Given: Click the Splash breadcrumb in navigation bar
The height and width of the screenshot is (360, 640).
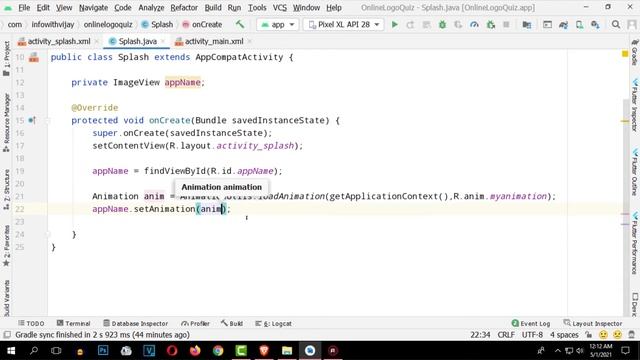Looking at the screenshot, I should click(x=157, y=24).
